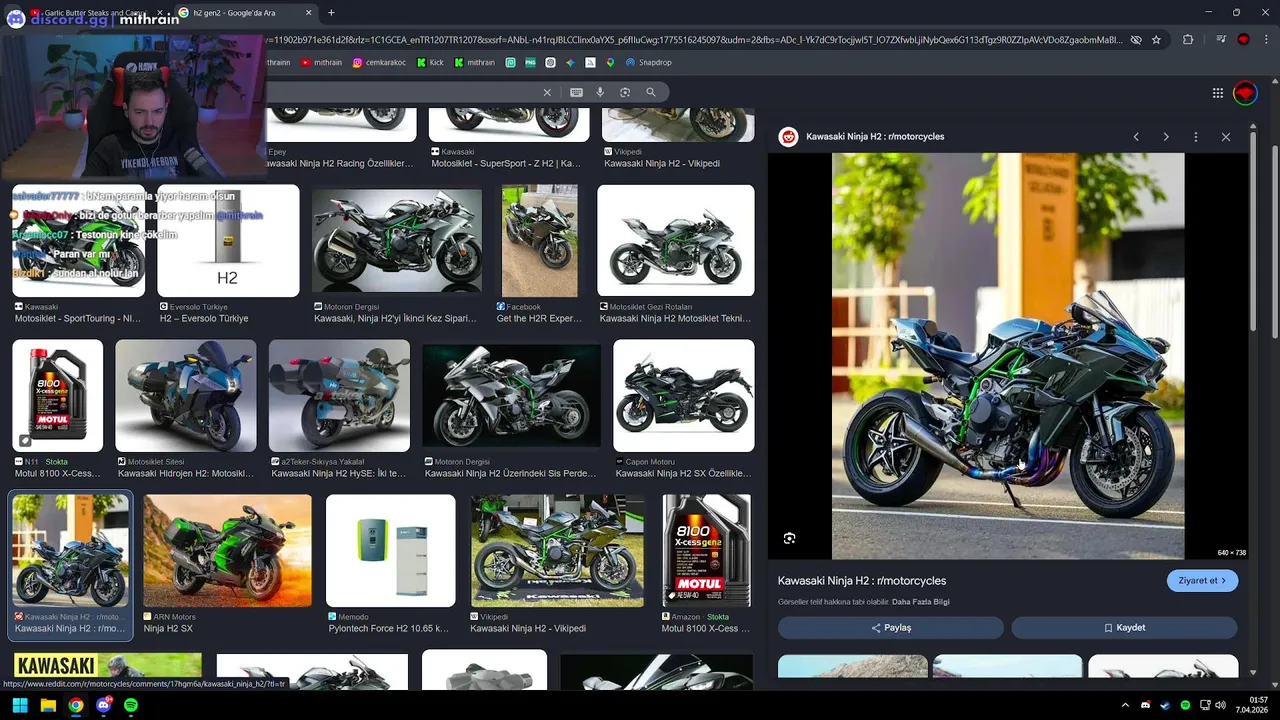Screen dimensions: 1280x720
Task: Open Pylontech Force H2 Memodo thumbnail
Action: (x=390, y=551)
